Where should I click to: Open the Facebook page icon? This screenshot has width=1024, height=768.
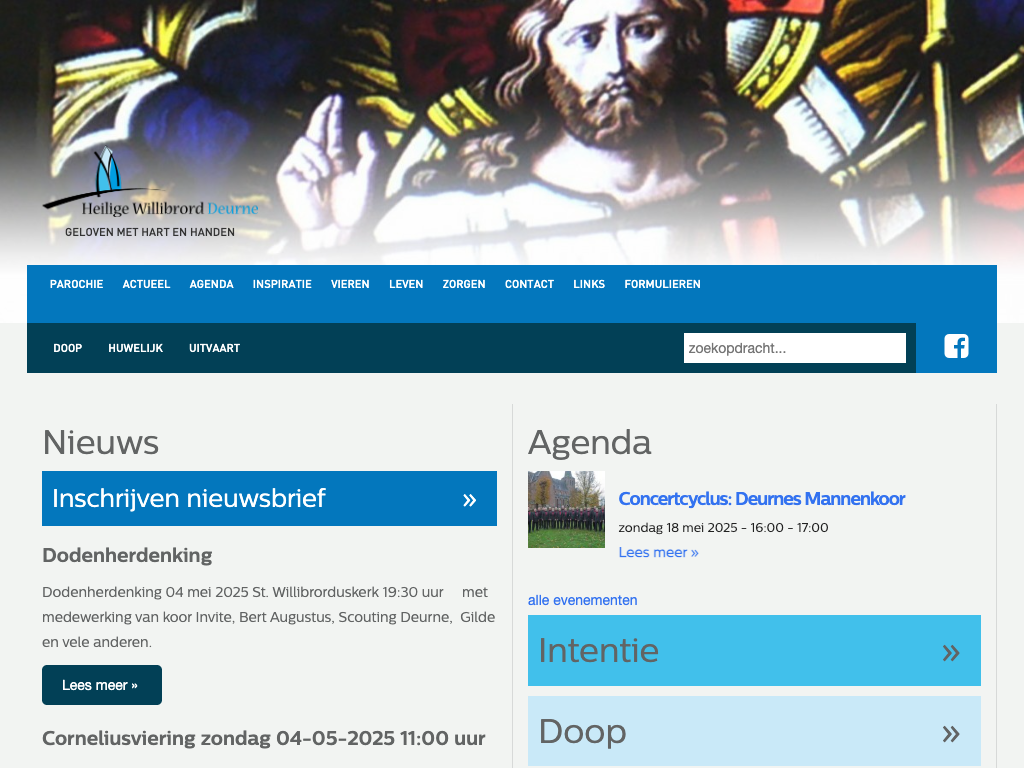[x=956, y=347]
